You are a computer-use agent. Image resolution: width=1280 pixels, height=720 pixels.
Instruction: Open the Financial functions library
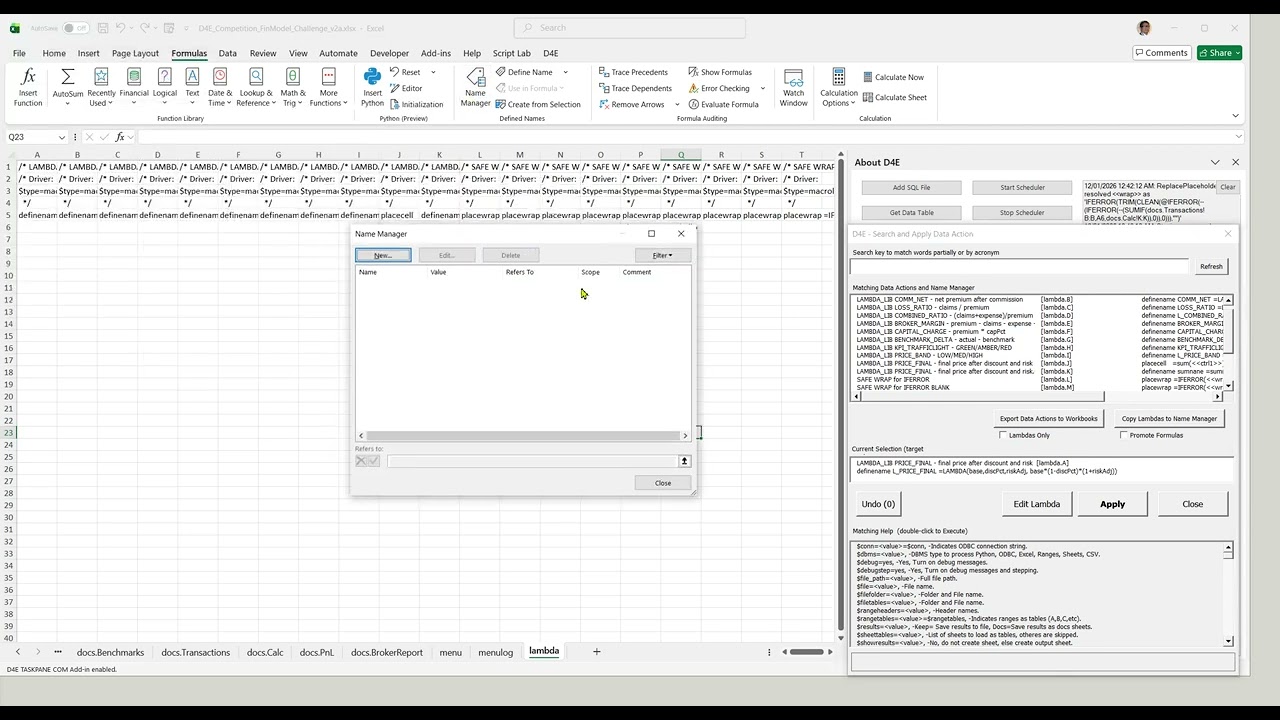coord(134,87)
